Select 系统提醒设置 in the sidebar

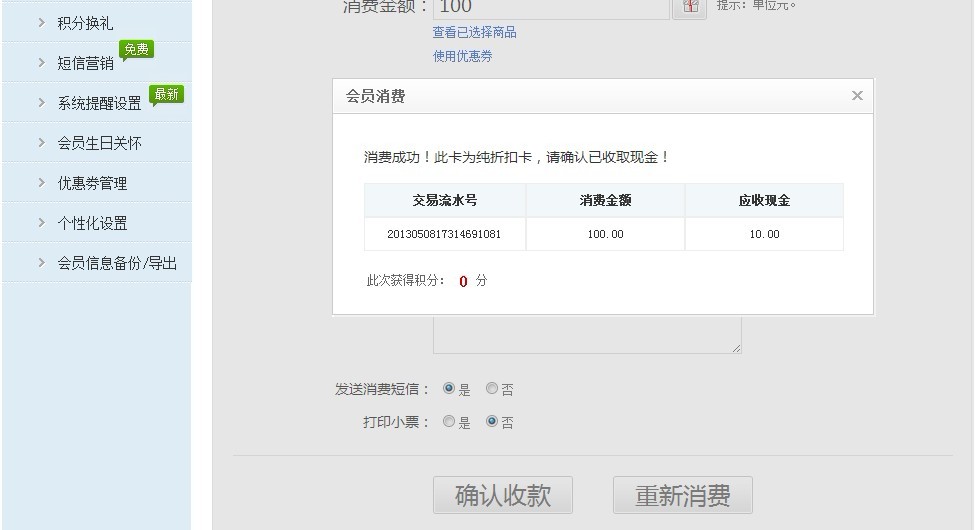pyautogui.click(x=99, y=103)
